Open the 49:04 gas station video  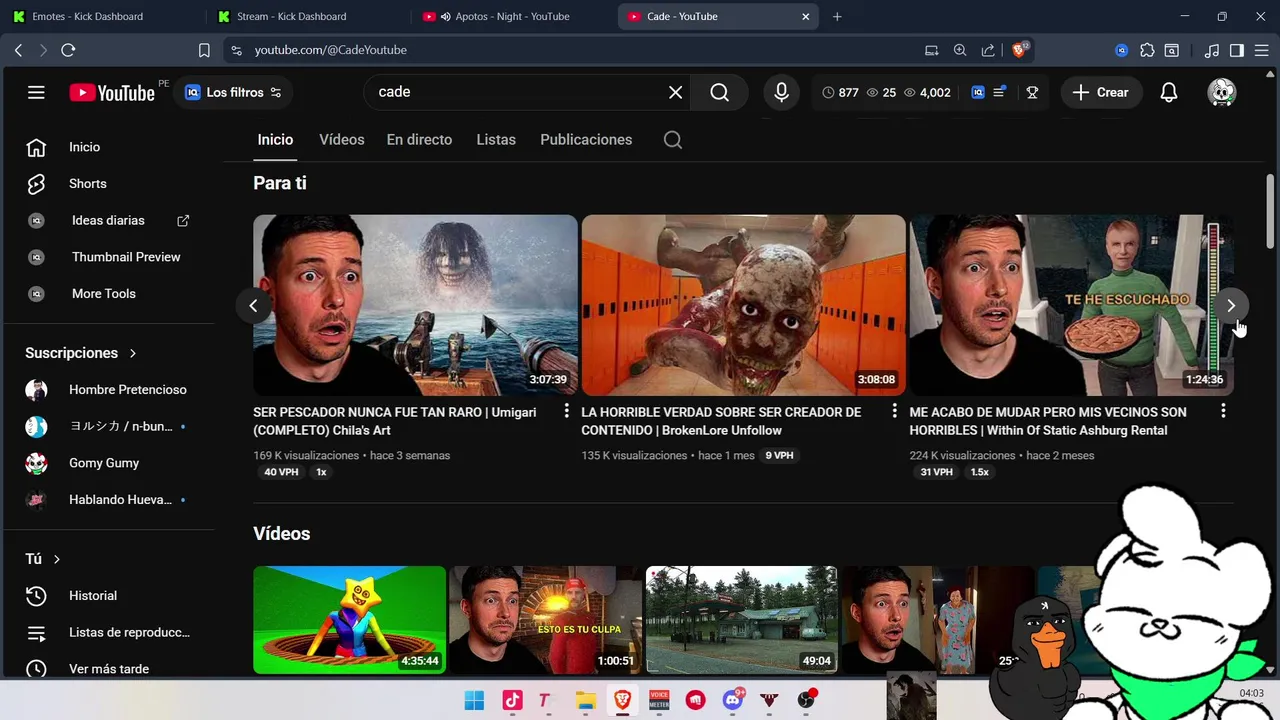(741, 620)
